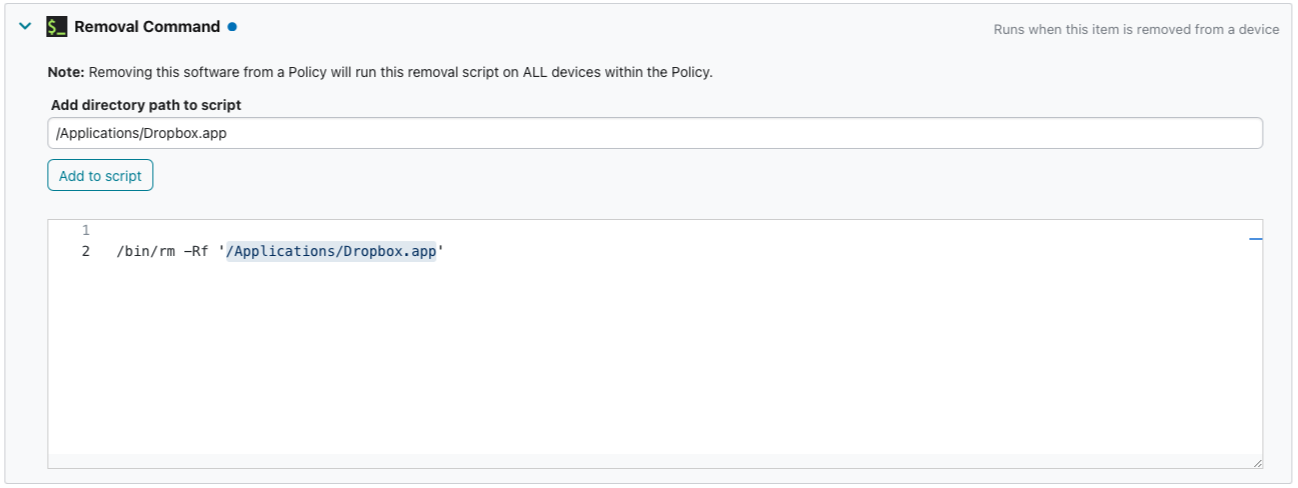Click line number 1 in script editor
Screen dimensions: 1298x488
click(x=86, y=230)
